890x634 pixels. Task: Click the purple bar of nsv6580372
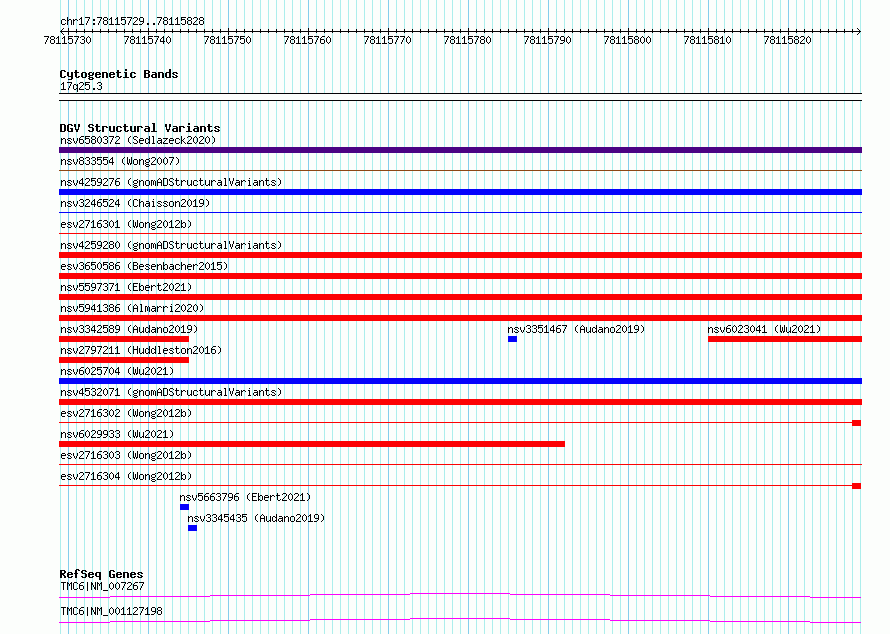click(x=460, y=150)
